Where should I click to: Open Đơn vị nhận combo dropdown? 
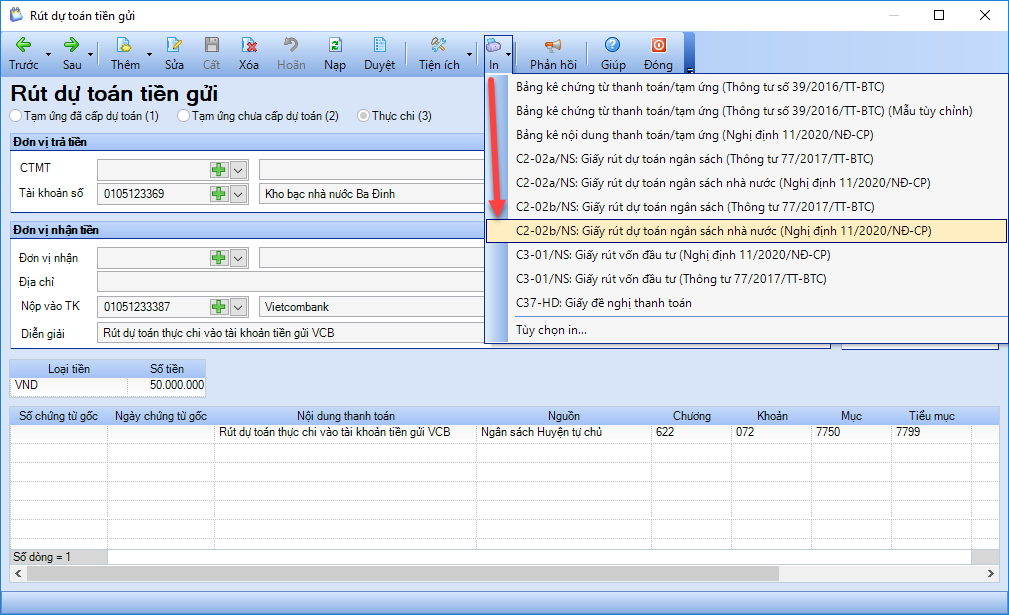[x=238, y=258]
